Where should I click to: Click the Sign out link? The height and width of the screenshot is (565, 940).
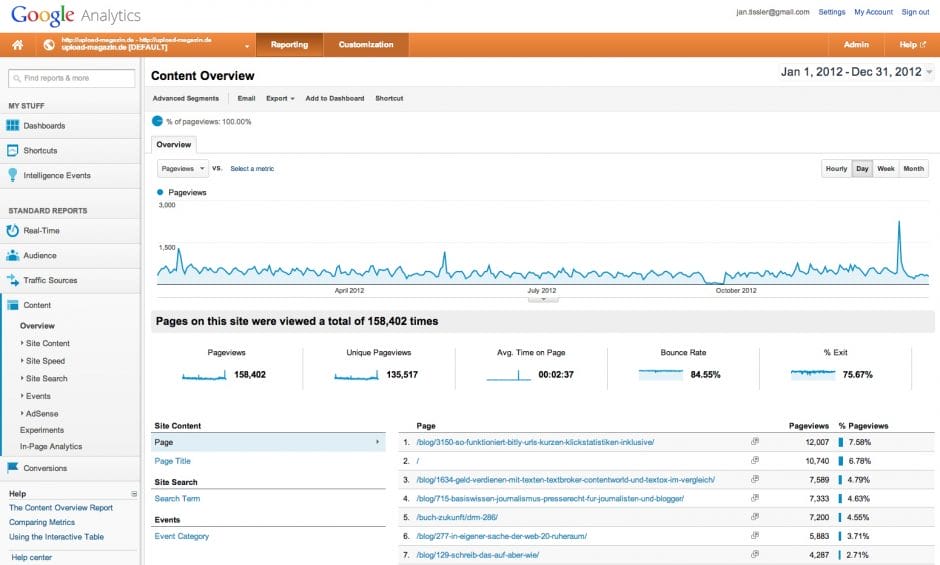tap(915, 12)
